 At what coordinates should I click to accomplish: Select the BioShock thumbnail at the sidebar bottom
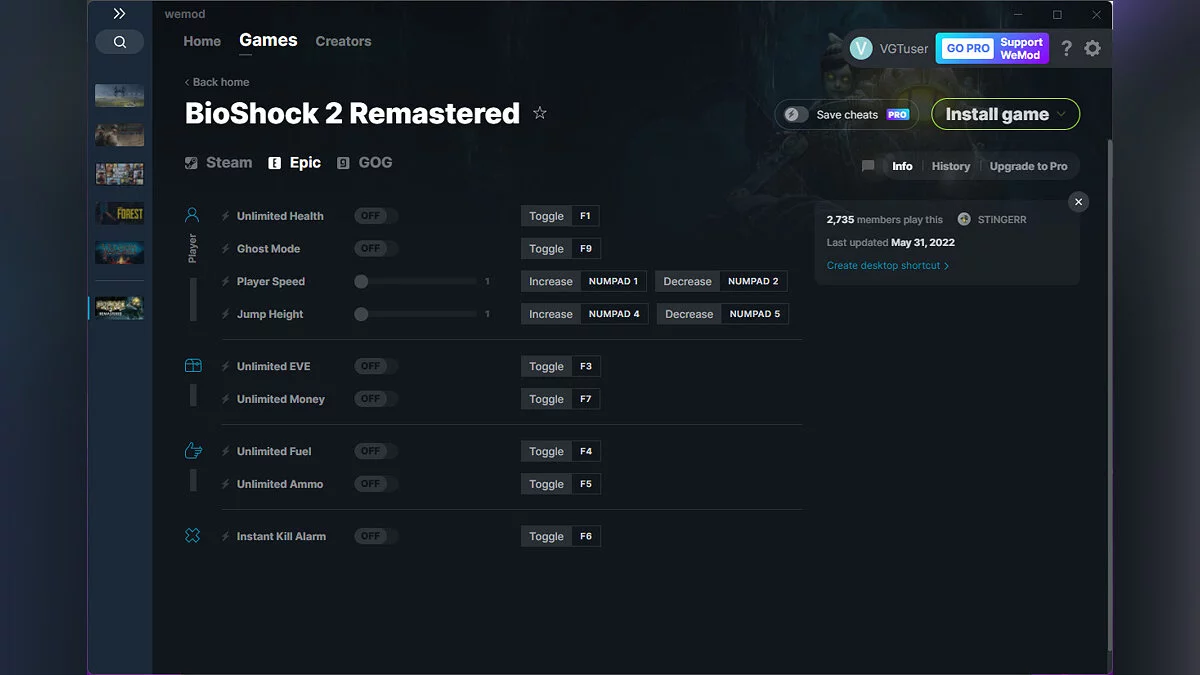click(x=119, y=308)
